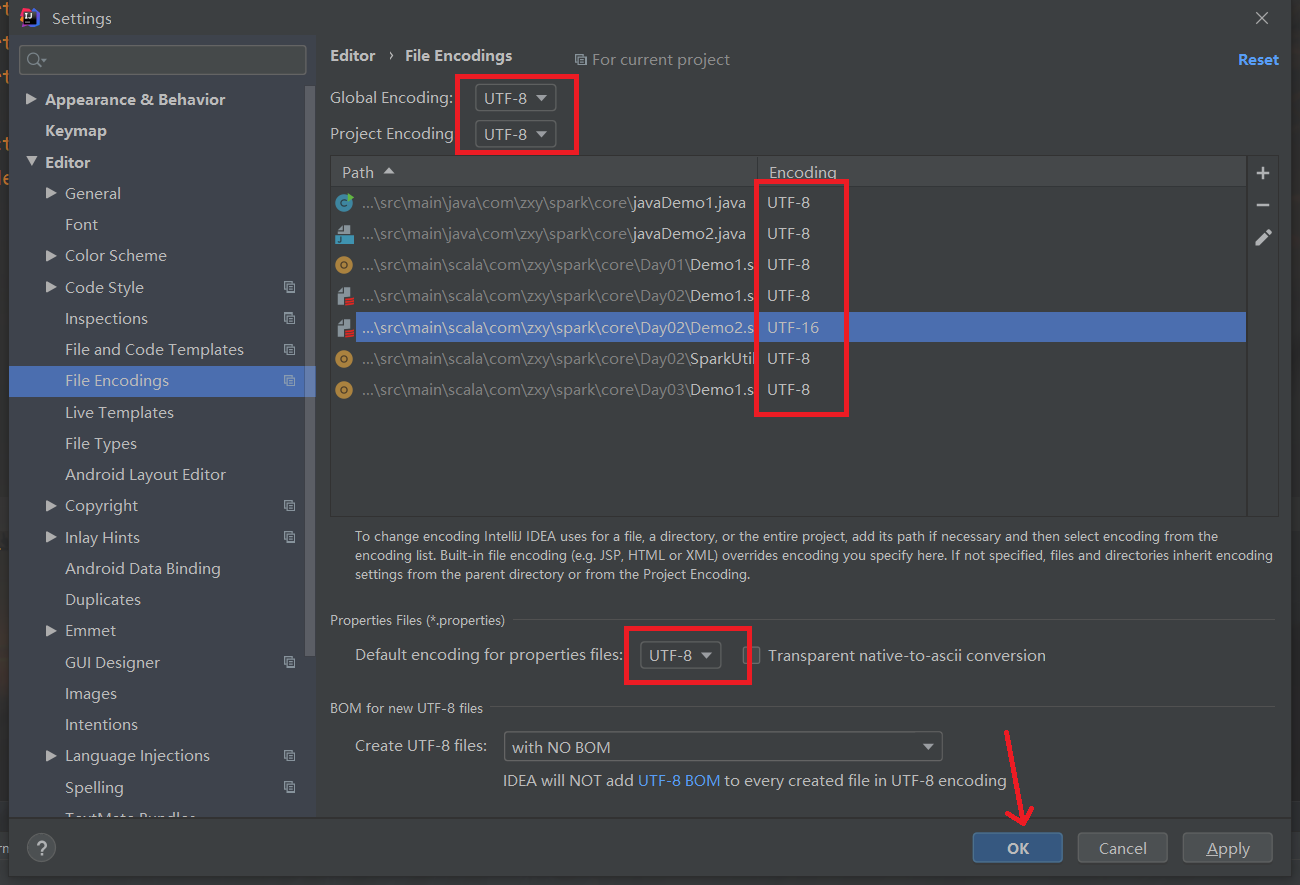Image resolution: width=1300 pixels, height=885 pixels.
Task: Click the add path icon (+)
Action: click(x=1262, y=172)
